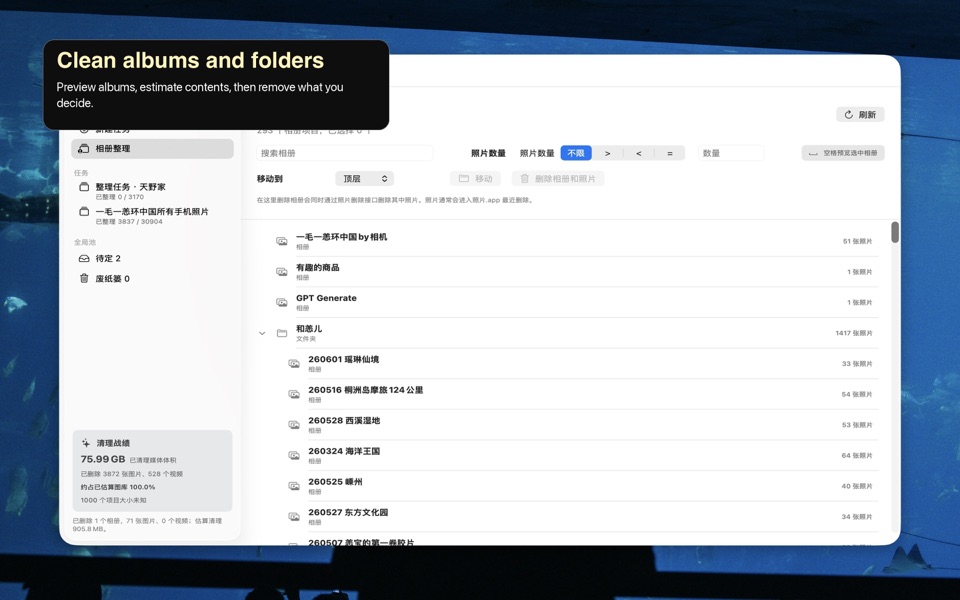The image size is (960, 600).
Task: Click the 相册整理 albums icon in sidebar
Action: pyautogui.click(x=84, y=149)
